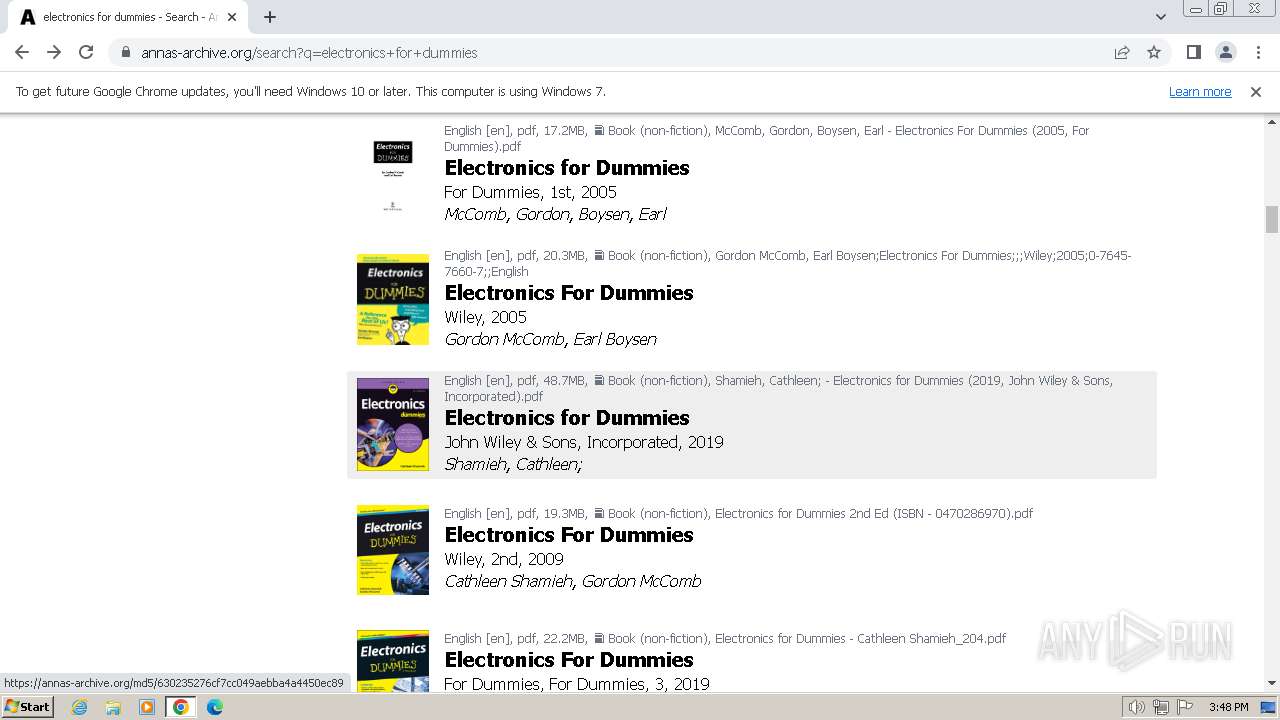Open Chrome's three-dot menu
Image resolution: width=1280 pixels, height=720 pixels.
1257,52
